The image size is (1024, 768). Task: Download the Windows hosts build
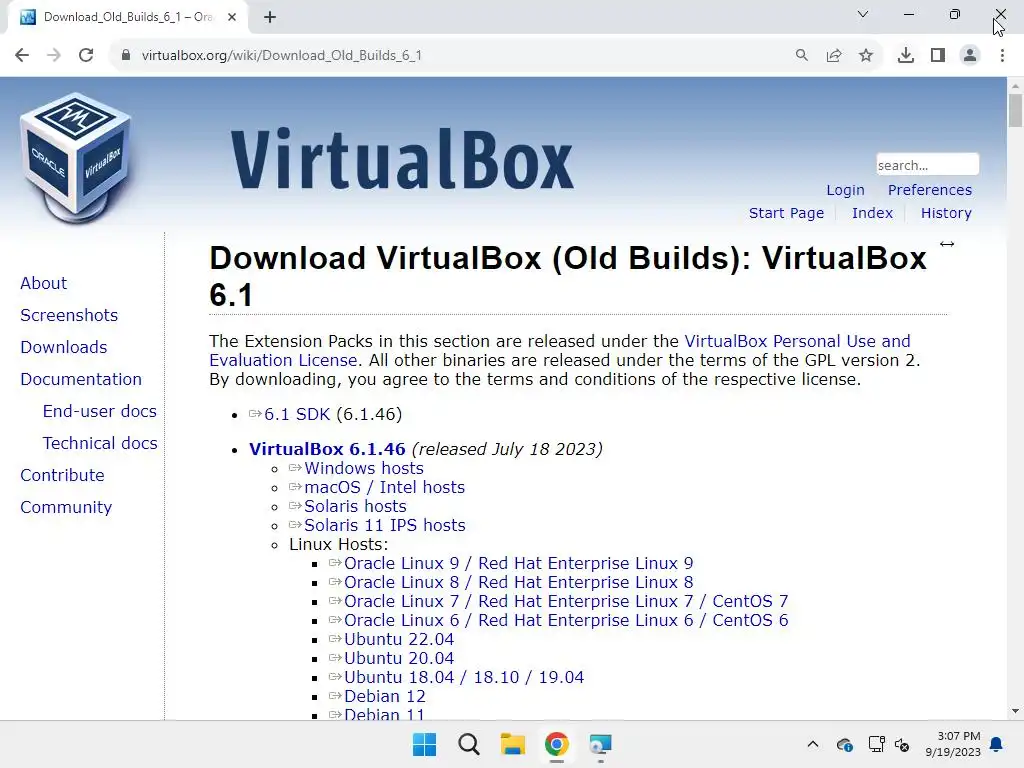[364, 468]
